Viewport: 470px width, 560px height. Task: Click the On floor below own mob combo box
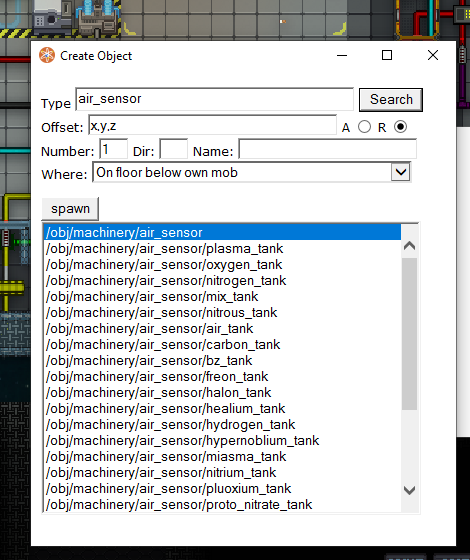point(252,172)
